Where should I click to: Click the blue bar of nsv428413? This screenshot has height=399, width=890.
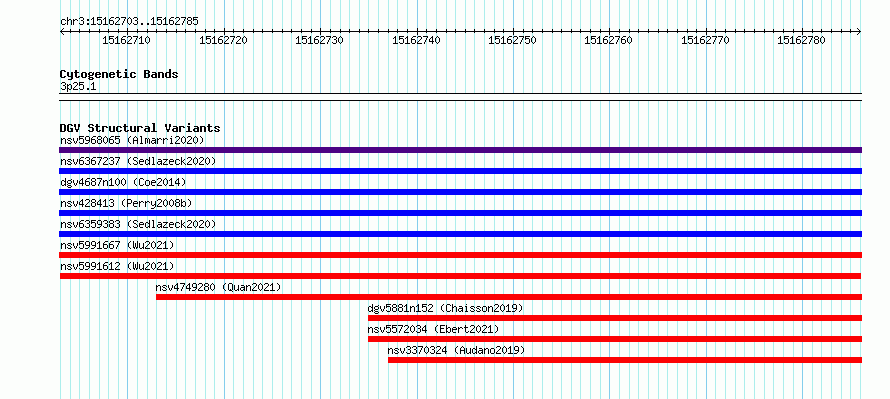tap(460, 213)
